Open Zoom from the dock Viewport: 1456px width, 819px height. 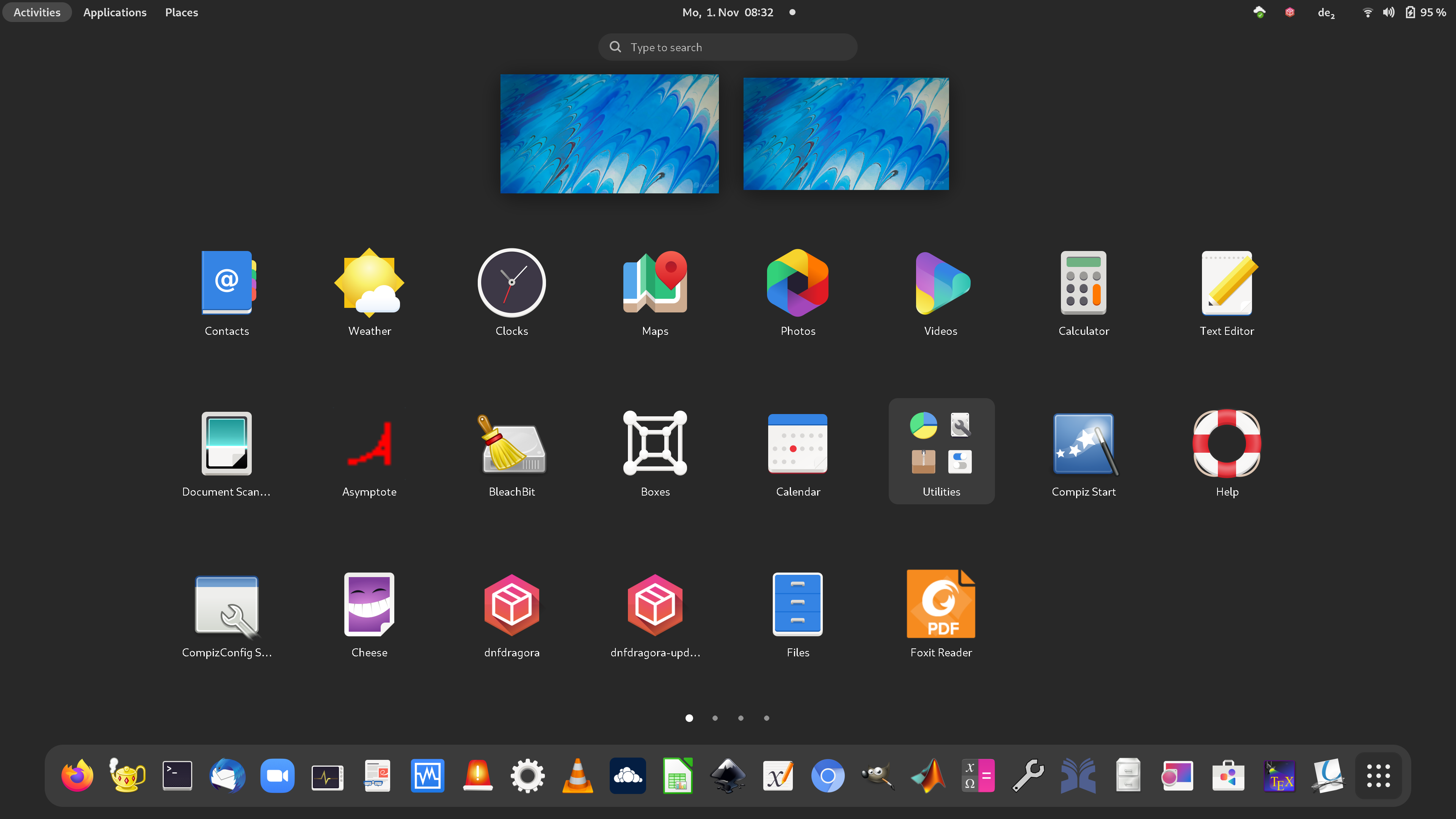click(277, 775)
